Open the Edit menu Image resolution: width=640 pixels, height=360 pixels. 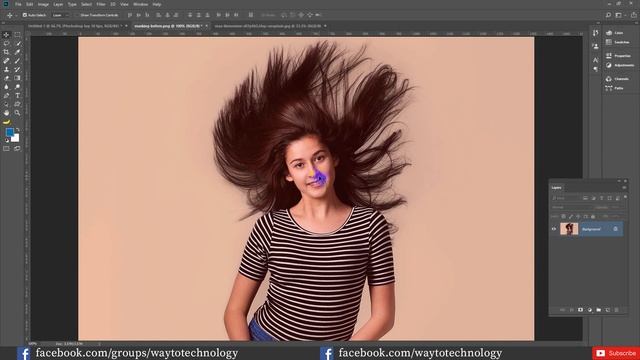(x=30, y=4)
